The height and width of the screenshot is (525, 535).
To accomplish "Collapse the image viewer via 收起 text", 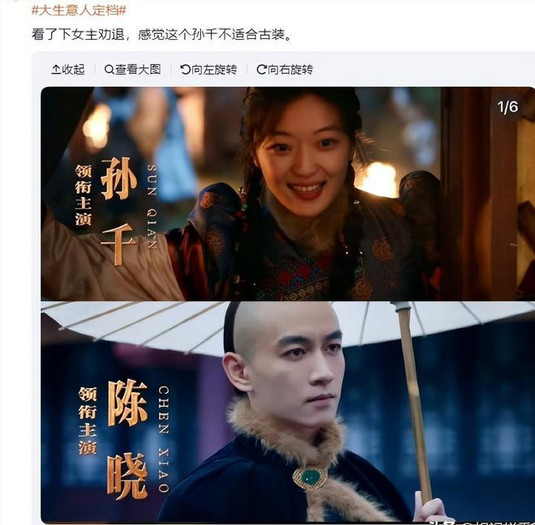I will 73,70.
